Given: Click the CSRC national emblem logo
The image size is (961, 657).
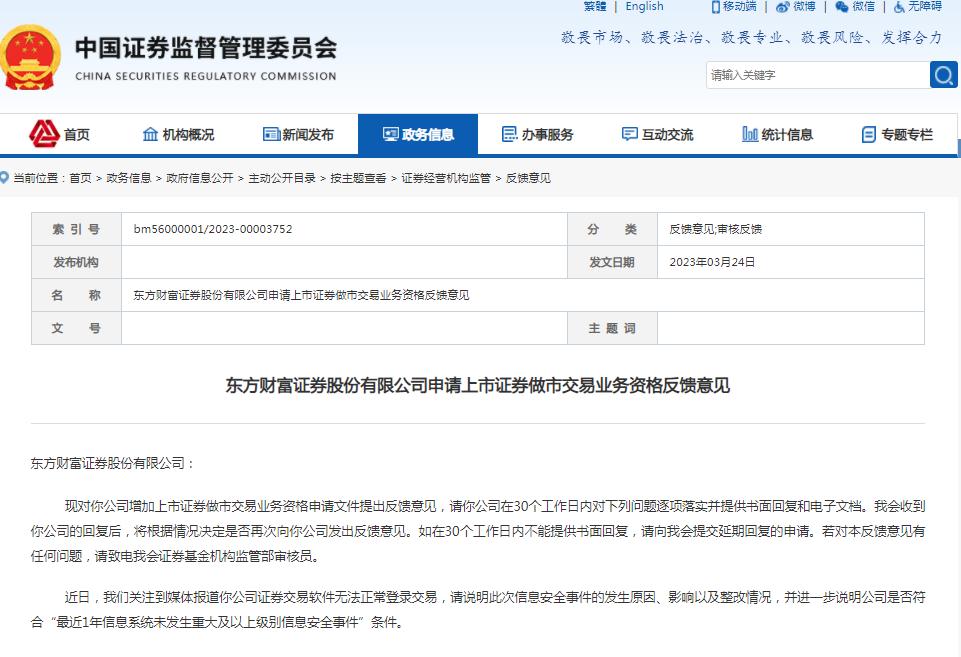Looking at the screenshot, I should point(33,52).
